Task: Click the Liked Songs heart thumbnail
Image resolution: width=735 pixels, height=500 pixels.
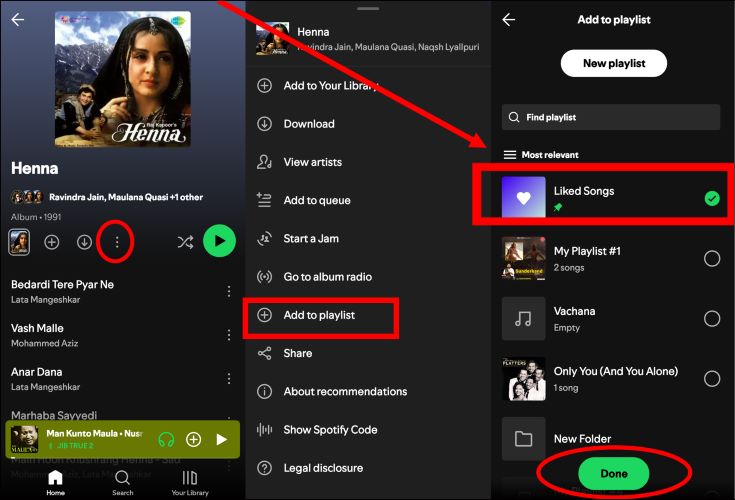Action: (x=524, y=197)
